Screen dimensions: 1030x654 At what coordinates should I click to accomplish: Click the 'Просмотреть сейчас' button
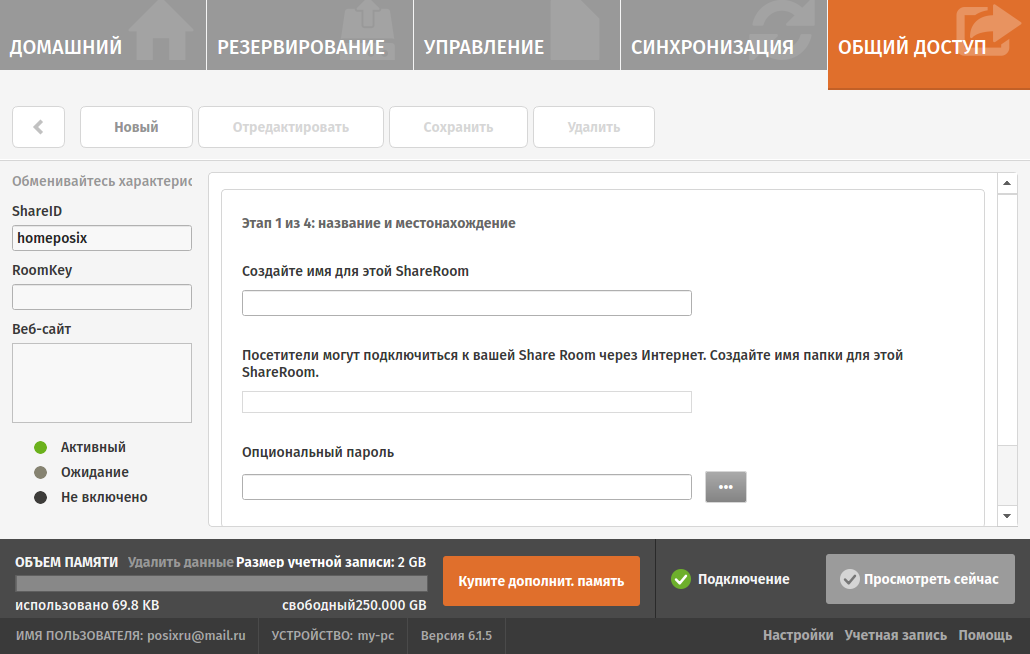pyautogui.click(x=920, y=579)
